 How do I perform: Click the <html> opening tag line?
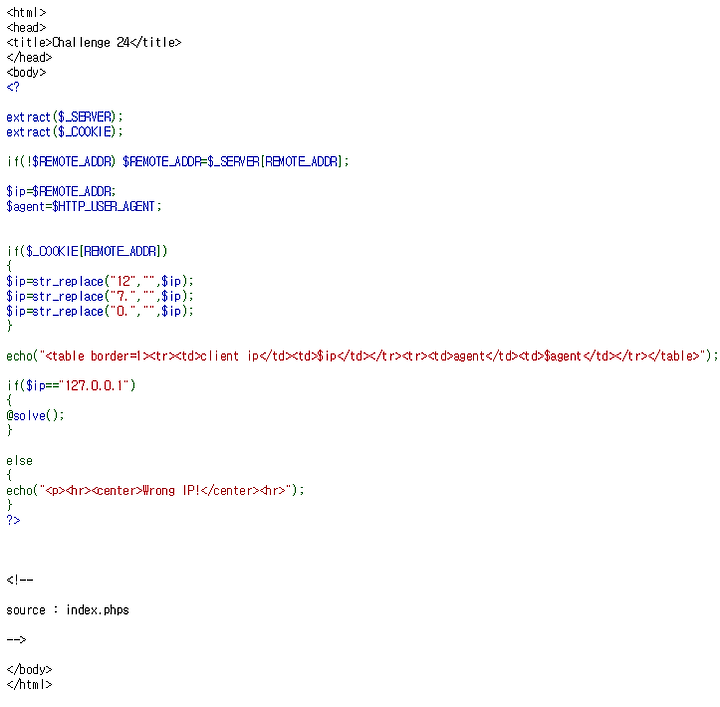pyautogui.click(x=27, y=12)
